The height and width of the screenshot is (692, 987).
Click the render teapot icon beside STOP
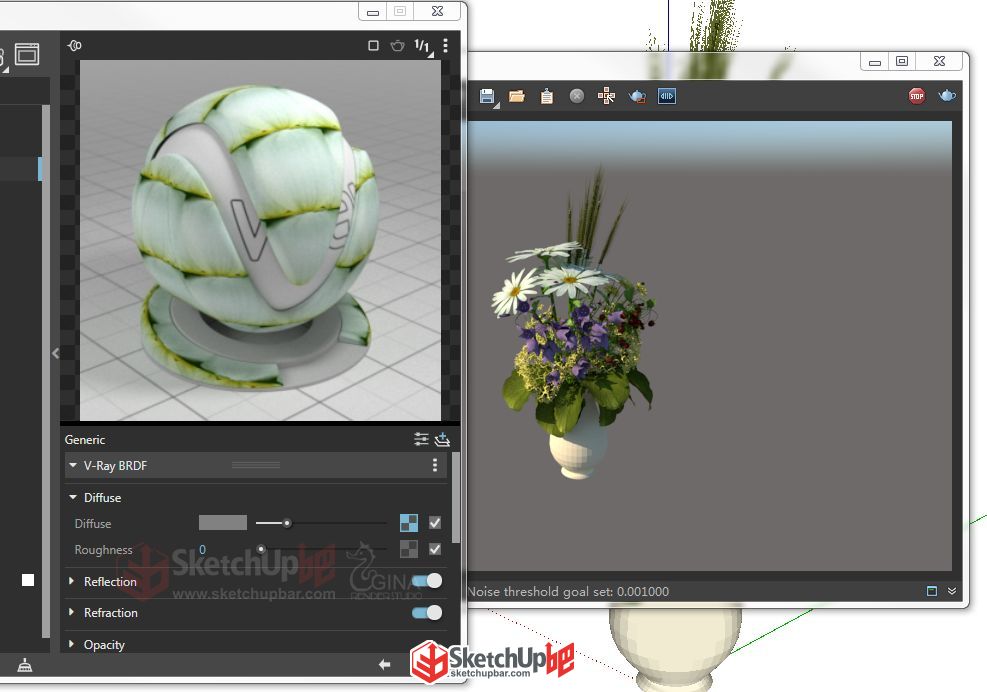(947, 96)
